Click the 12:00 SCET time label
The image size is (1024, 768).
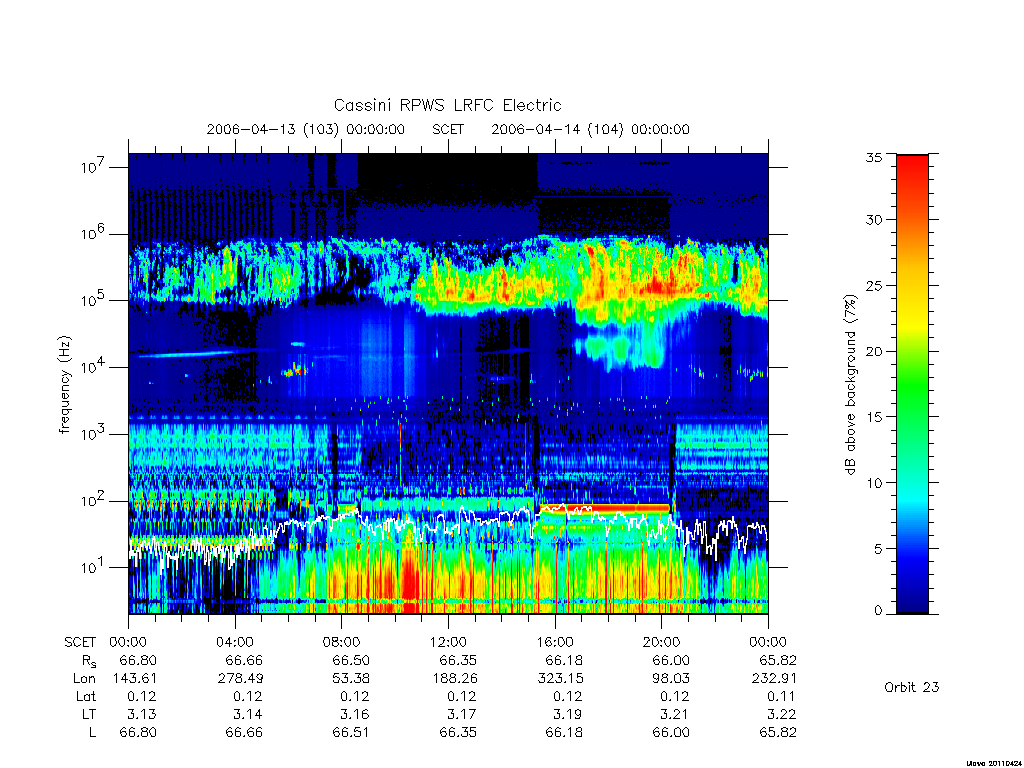[448, 642]
